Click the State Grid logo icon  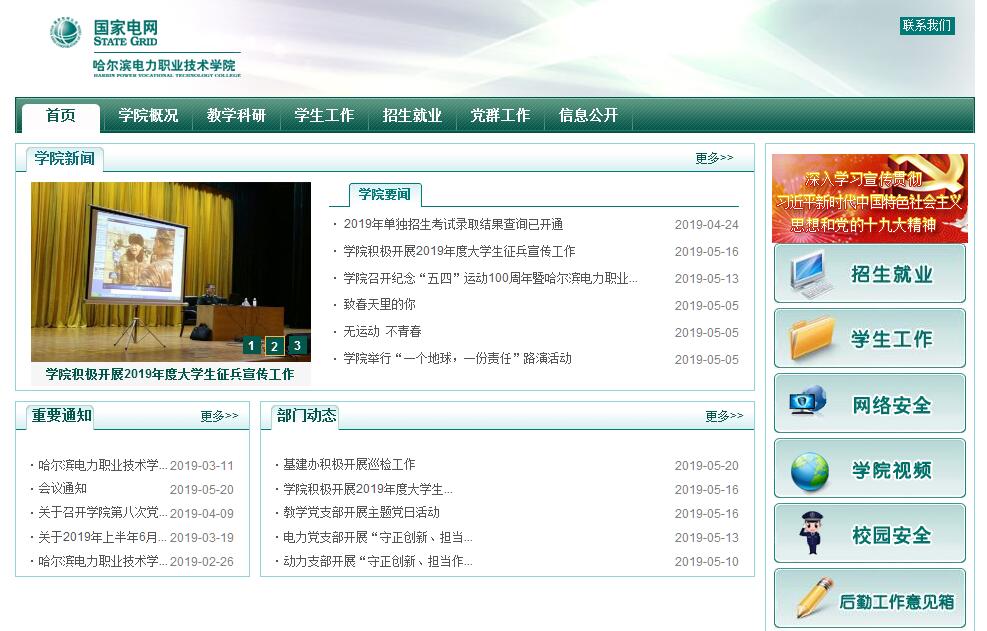click(65, 32)
